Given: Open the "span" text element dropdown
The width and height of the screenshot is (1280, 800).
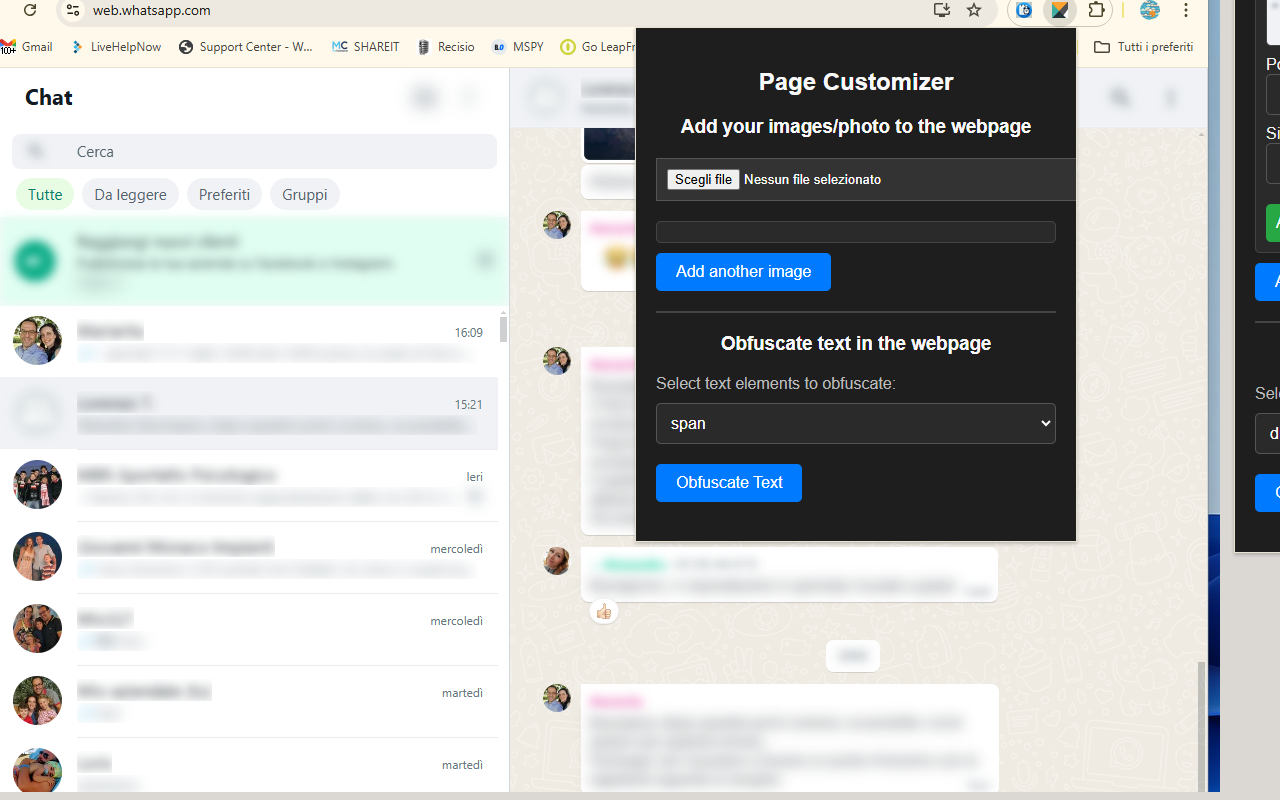Looking at the screenshot, I should pos(855,423).
